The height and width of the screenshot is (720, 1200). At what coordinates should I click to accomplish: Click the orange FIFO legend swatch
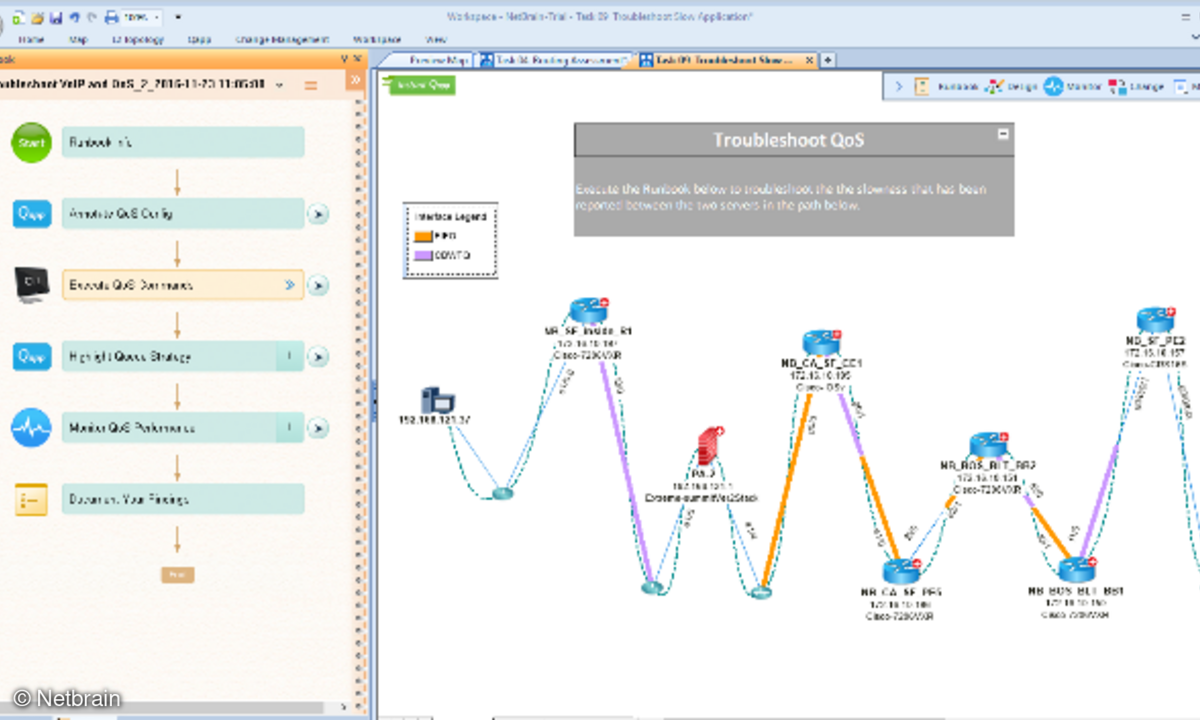tap(424, 236)
